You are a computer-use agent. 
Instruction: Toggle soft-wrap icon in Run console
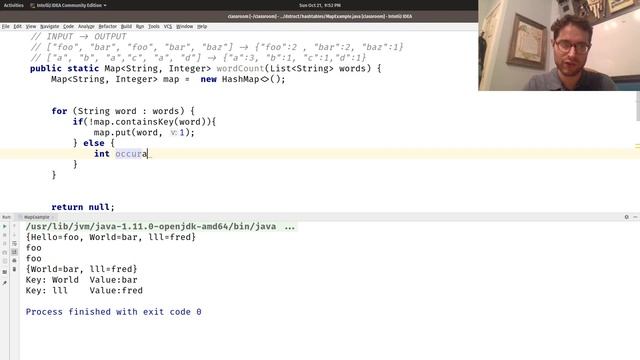(14, 244)
